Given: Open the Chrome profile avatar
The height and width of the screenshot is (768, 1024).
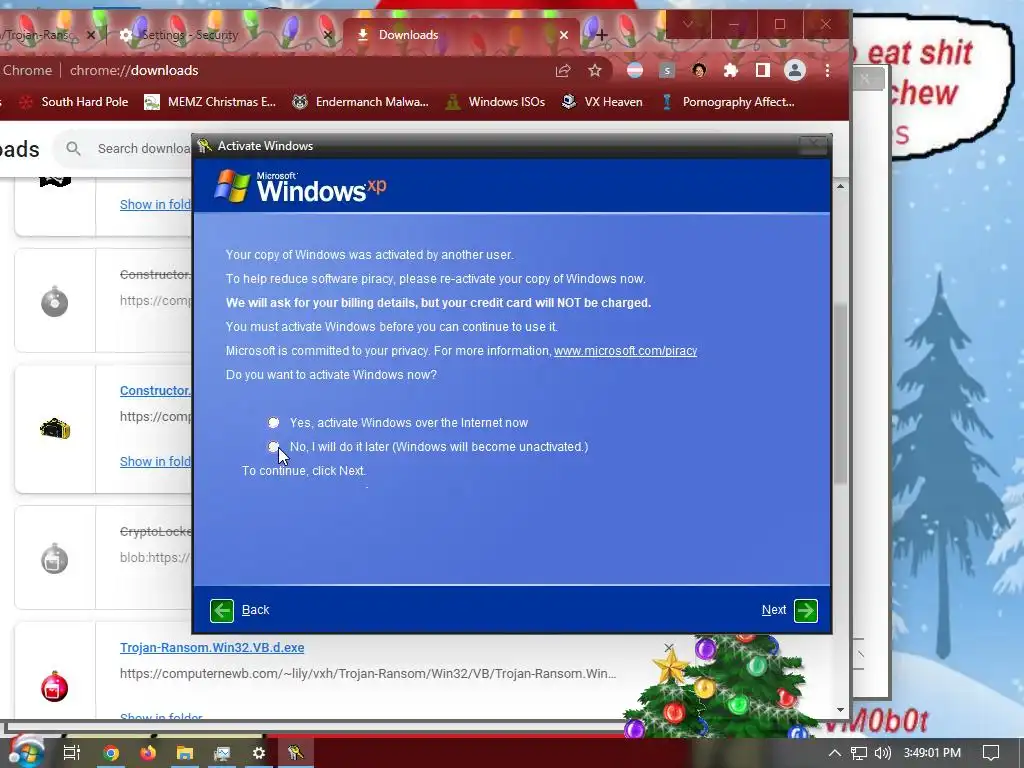Looking at the screenshot, I should 795,71.
